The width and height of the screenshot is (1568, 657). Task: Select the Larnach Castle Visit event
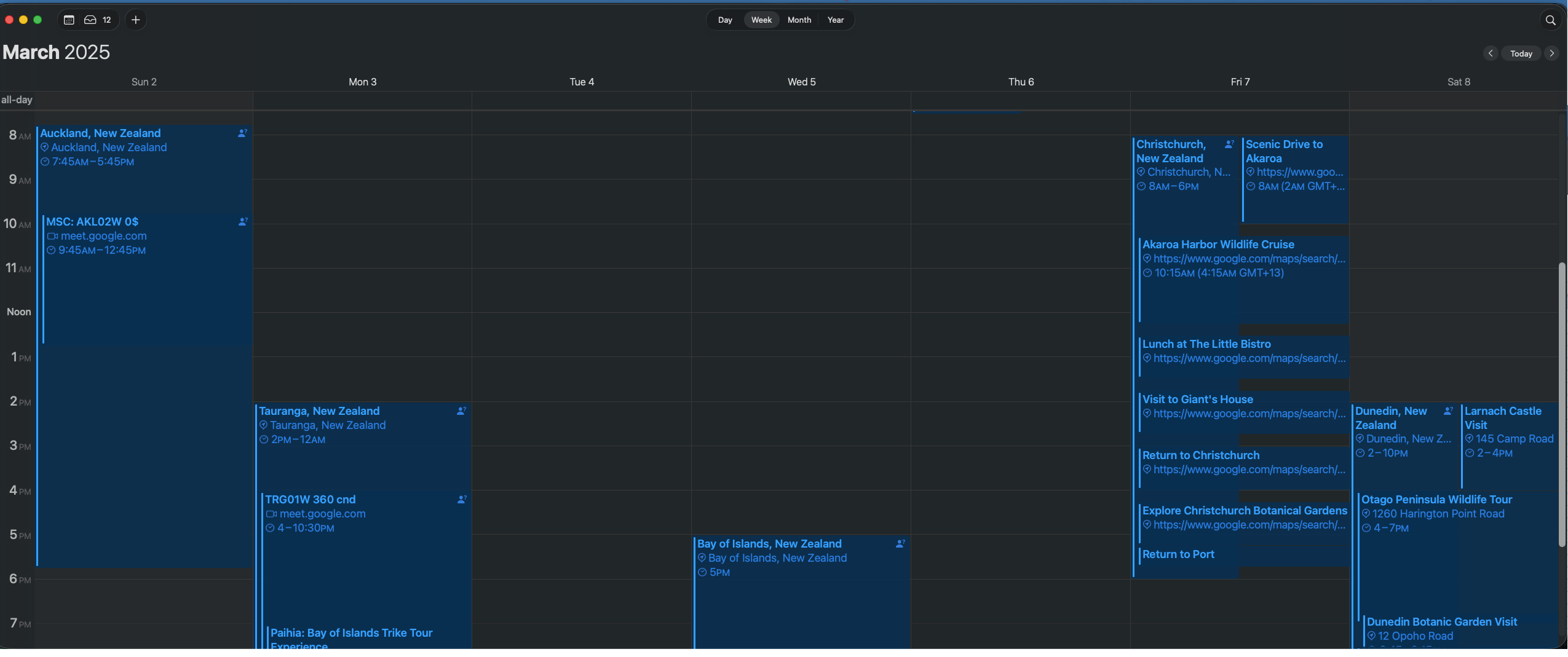tap(1502, 418)
